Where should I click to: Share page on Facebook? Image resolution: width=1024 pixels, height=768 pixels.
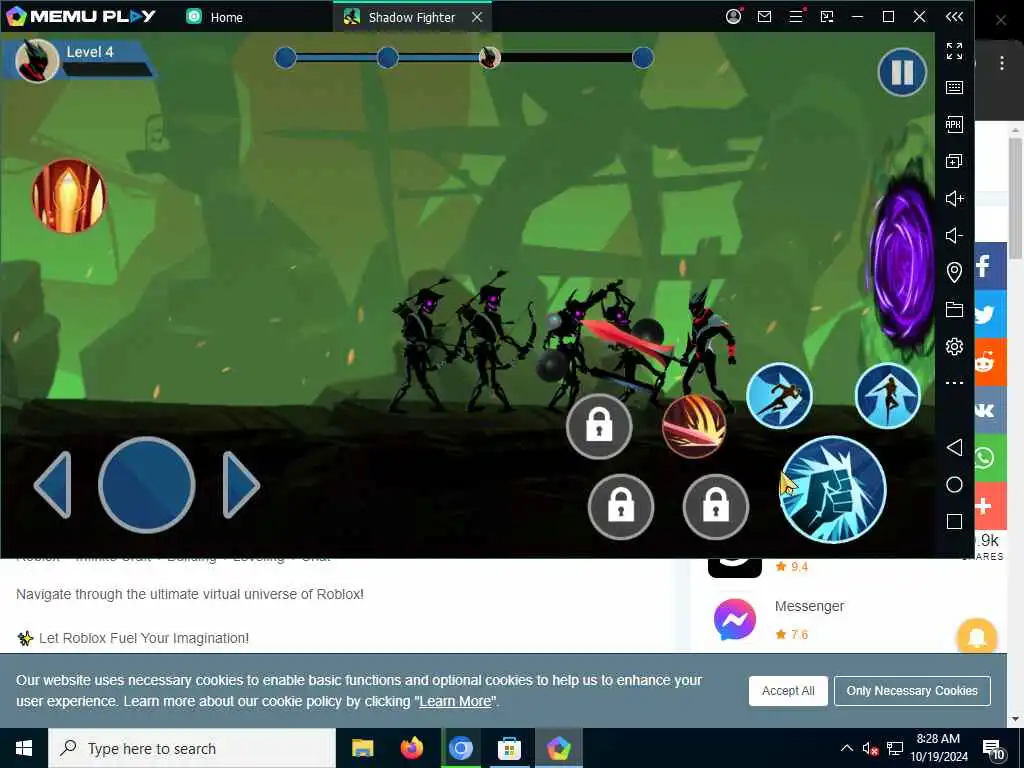coord(989,266)
